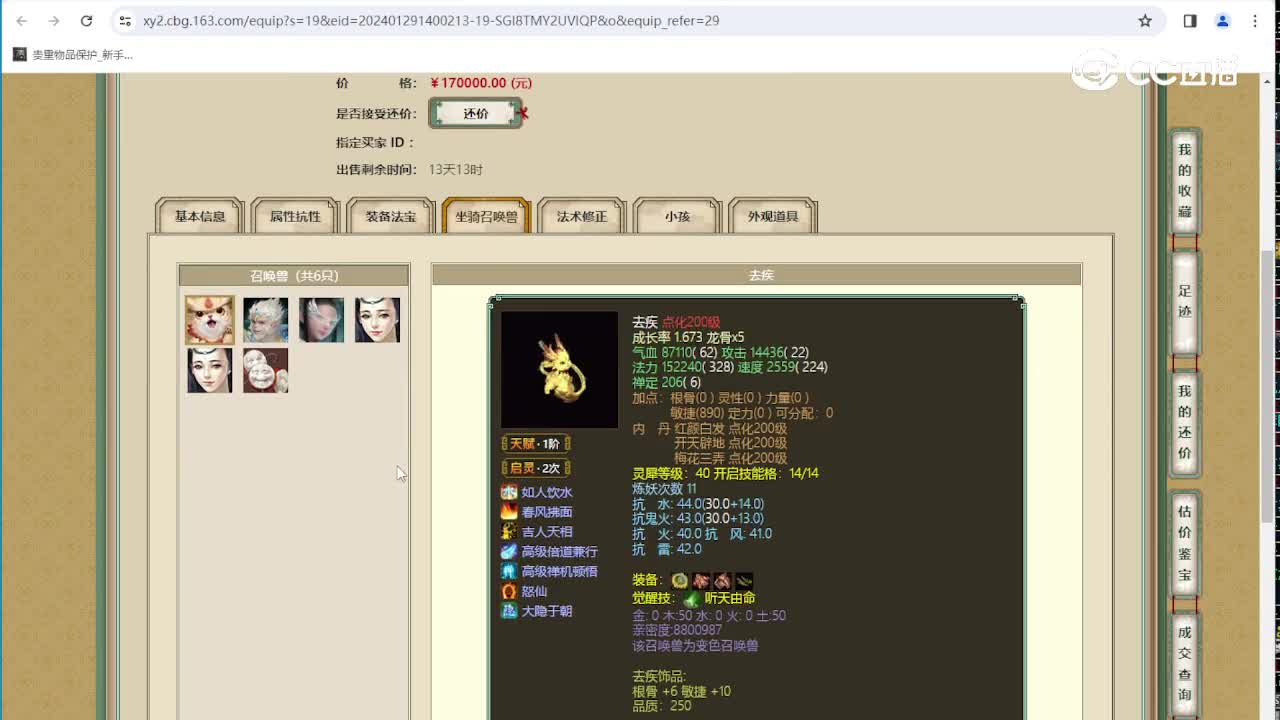Select the fourth pet portrait in top row
The height and width of the screenshot is (720, 1280).
[x=377, y=320]
